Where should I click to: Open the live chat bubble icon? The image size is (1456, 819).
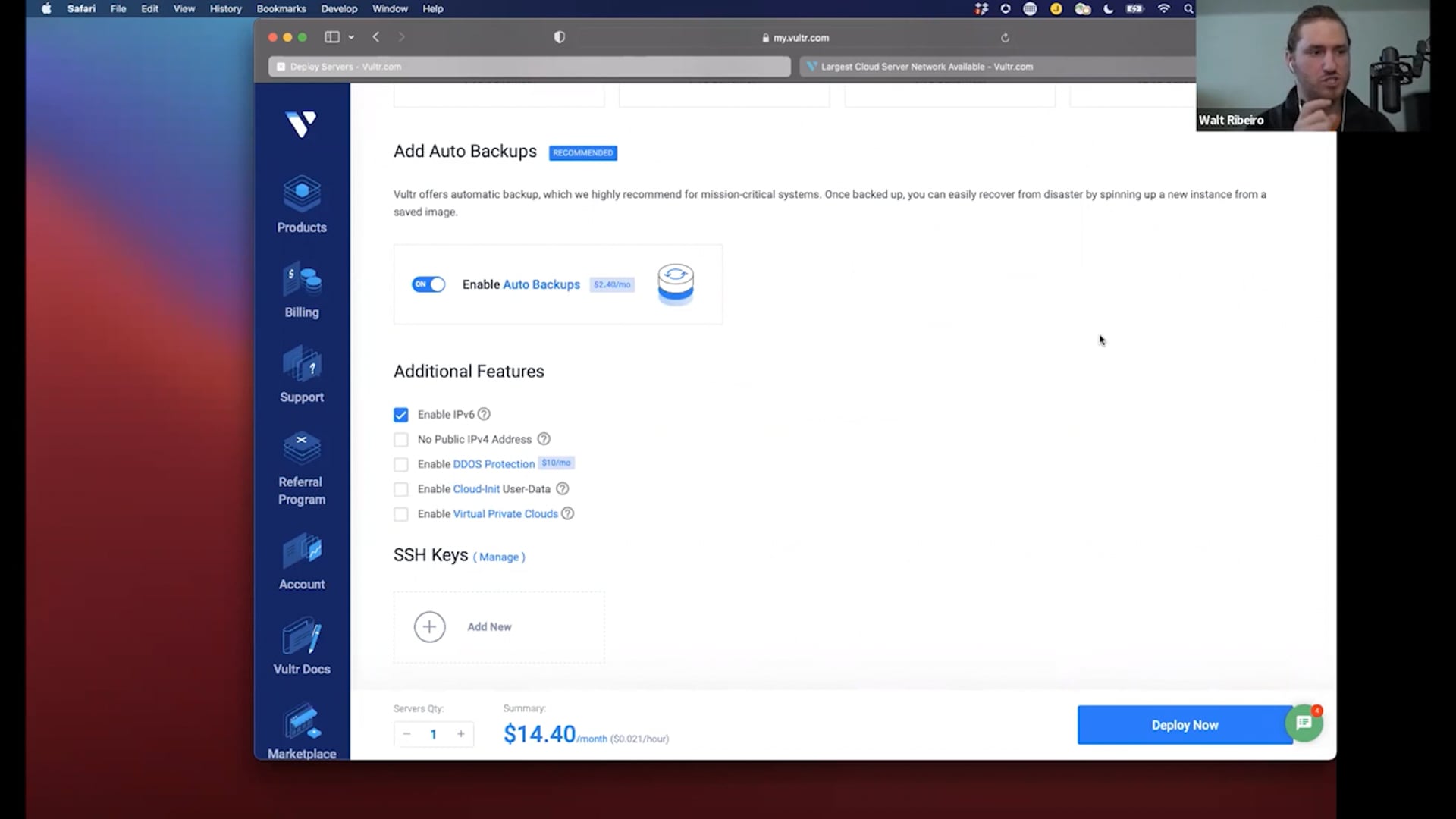click(1304, 723)
